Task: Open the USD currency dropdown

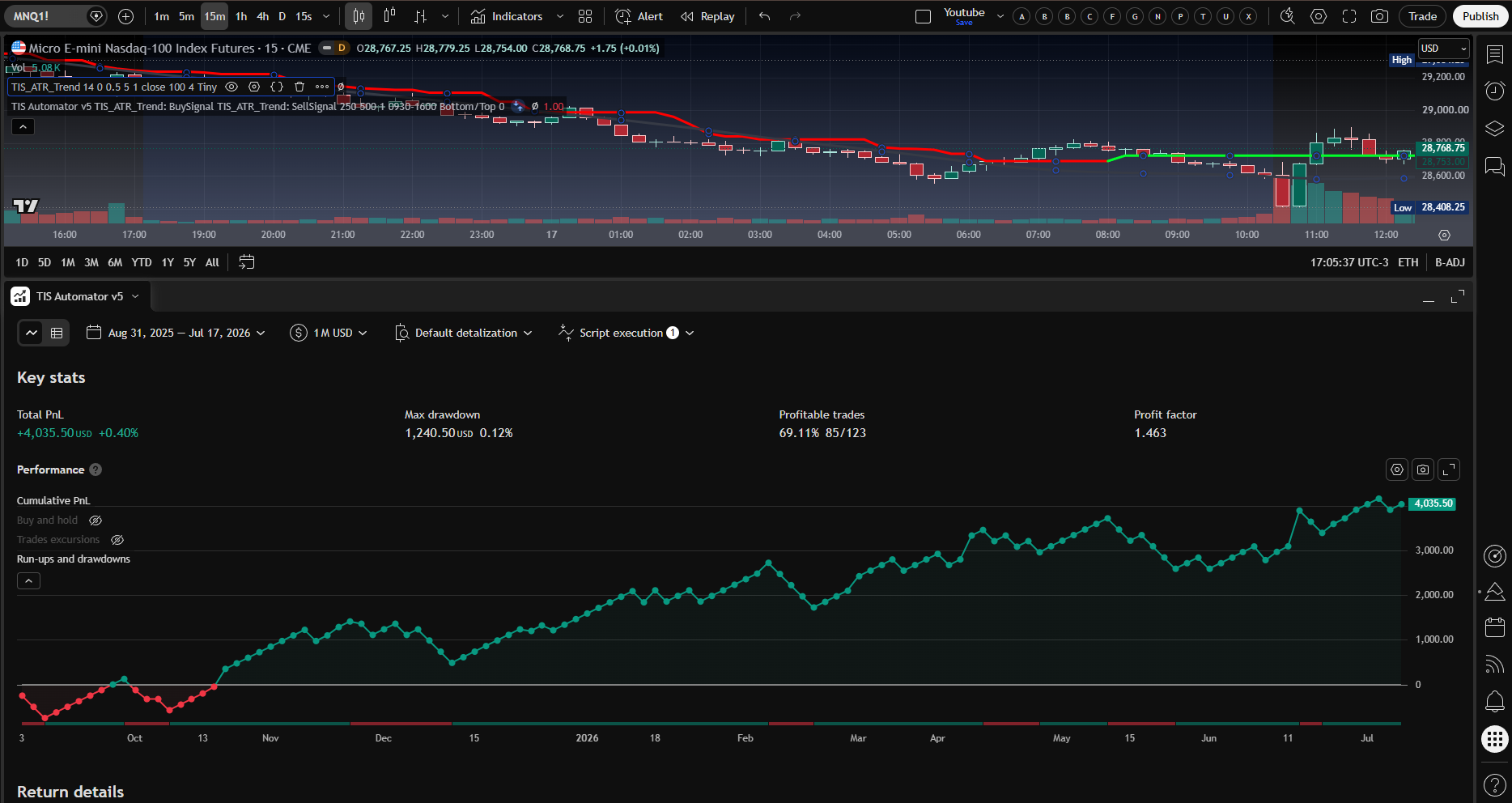Action: [1443, 49]
